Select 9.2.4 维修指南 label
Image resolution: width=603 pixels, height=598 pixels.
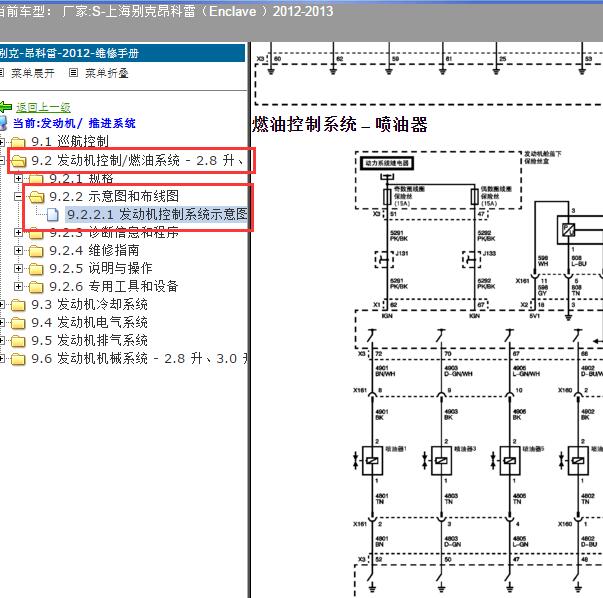pyautogui.click(x=94, y=250)
